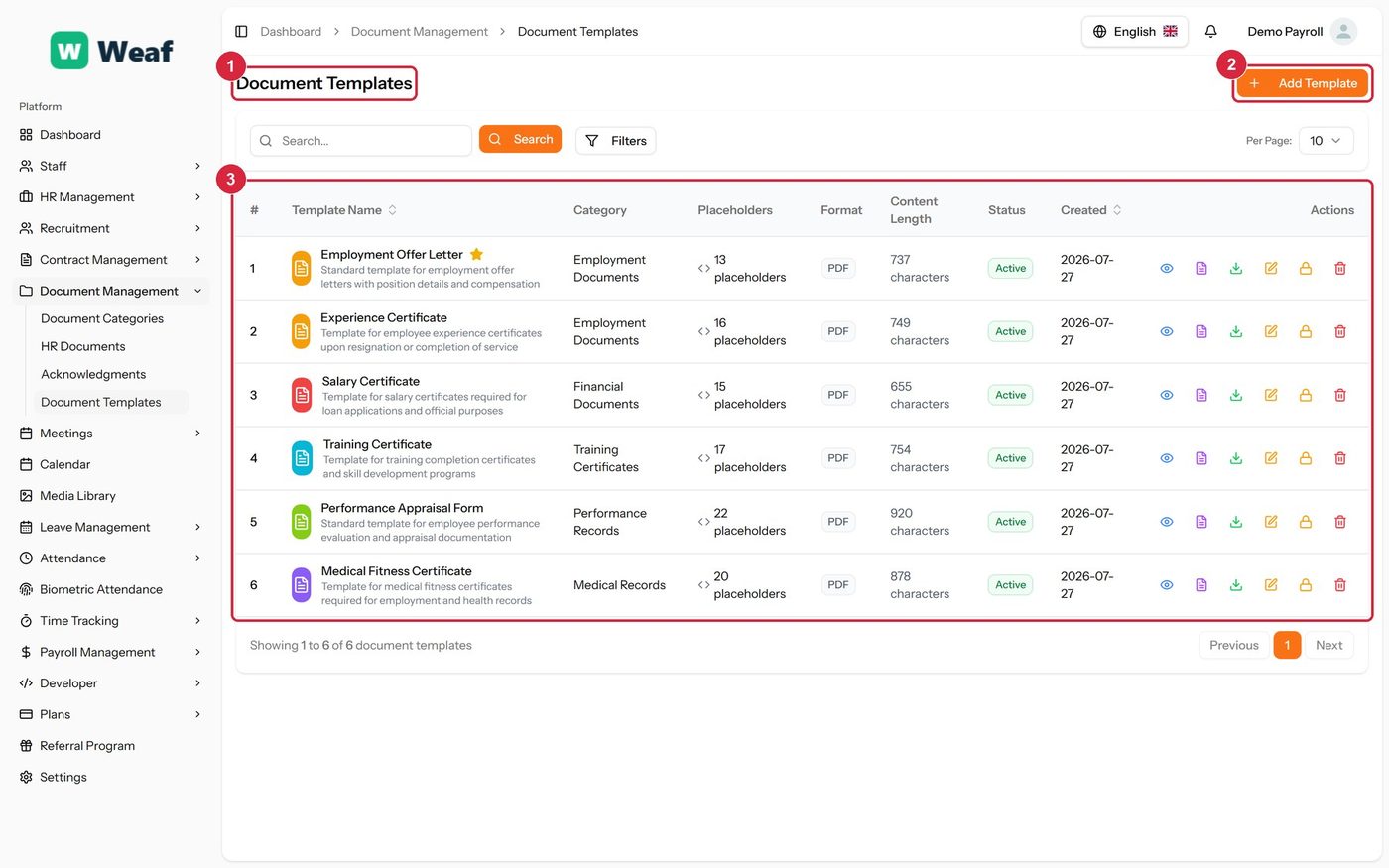Sort by the Created column header
Viewport: 1389px width, 868px height.
tap(1091, 210)
